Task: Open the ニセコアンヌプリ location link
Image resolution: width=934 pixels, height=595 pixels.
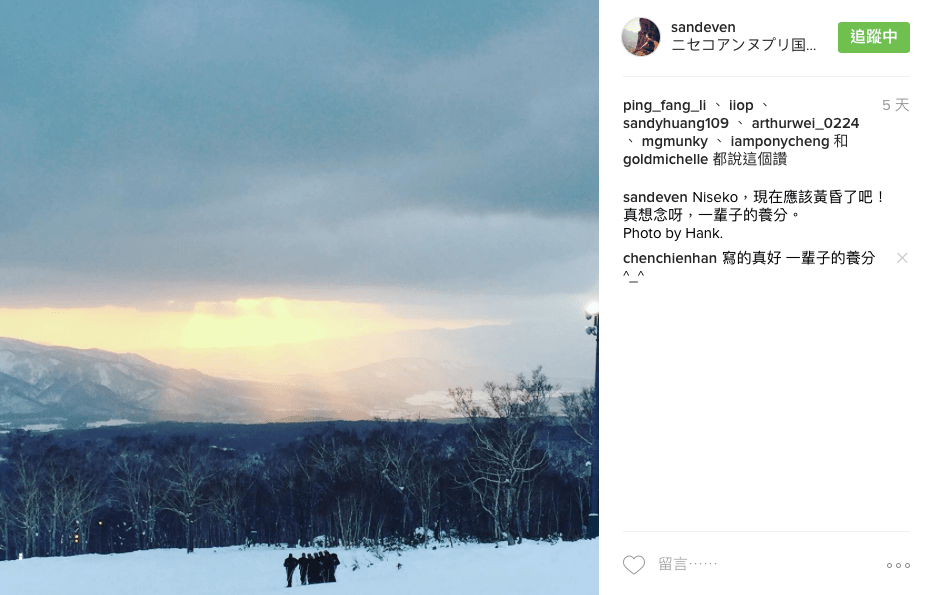Action: (743, 45)
